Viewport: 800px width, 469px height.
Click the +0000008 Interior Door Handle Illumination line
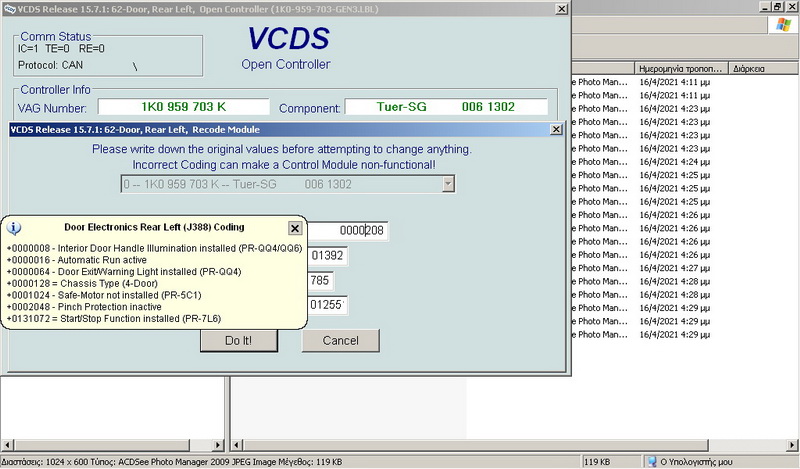(155, 249)
